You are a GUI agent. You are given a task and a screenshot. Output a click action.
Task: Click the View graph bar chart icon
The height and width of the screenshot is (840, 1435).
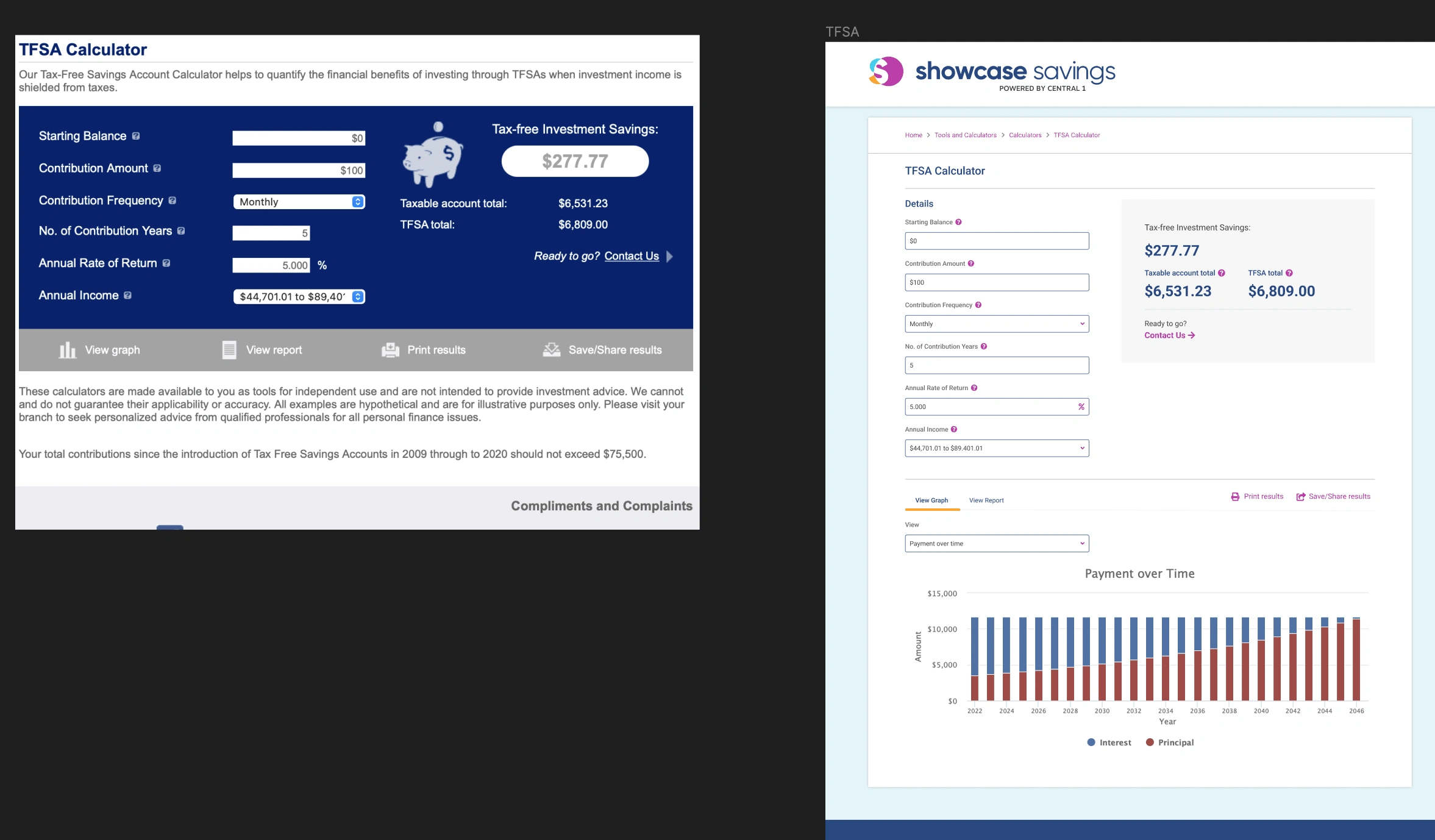(67, 350)
